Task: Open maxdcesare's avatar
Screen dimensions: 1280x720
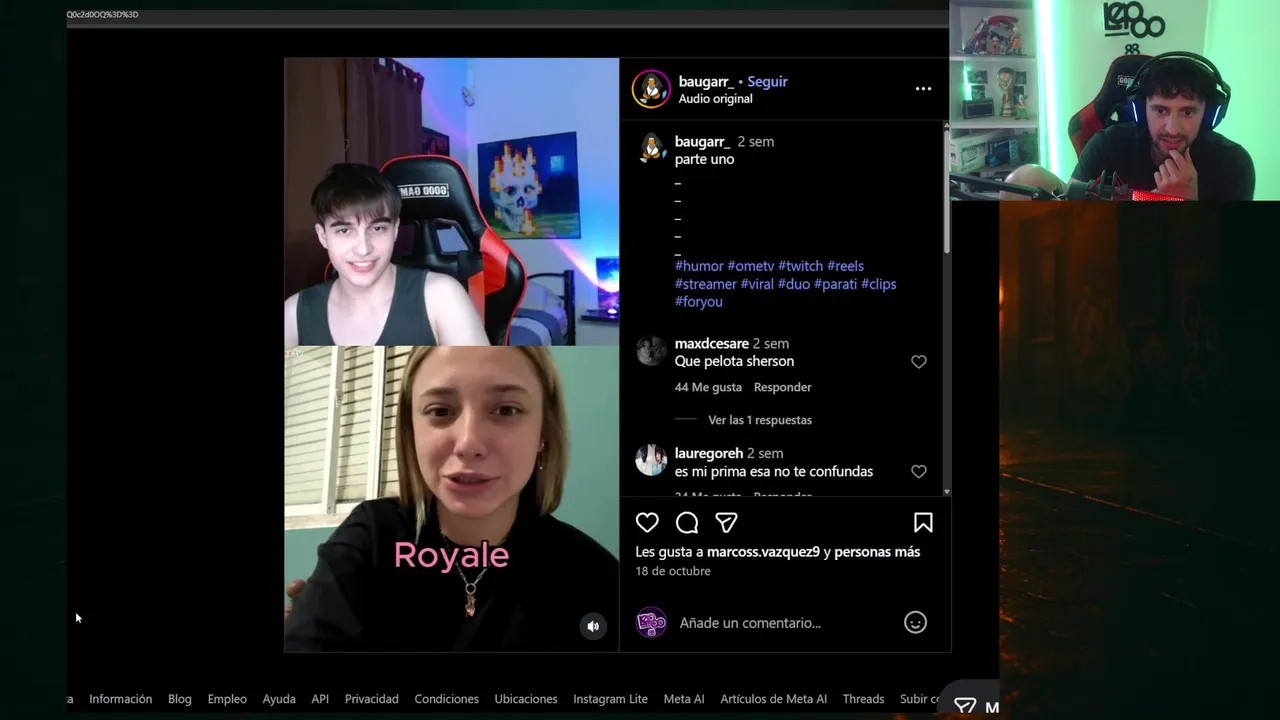Action: tap(651, 350)
